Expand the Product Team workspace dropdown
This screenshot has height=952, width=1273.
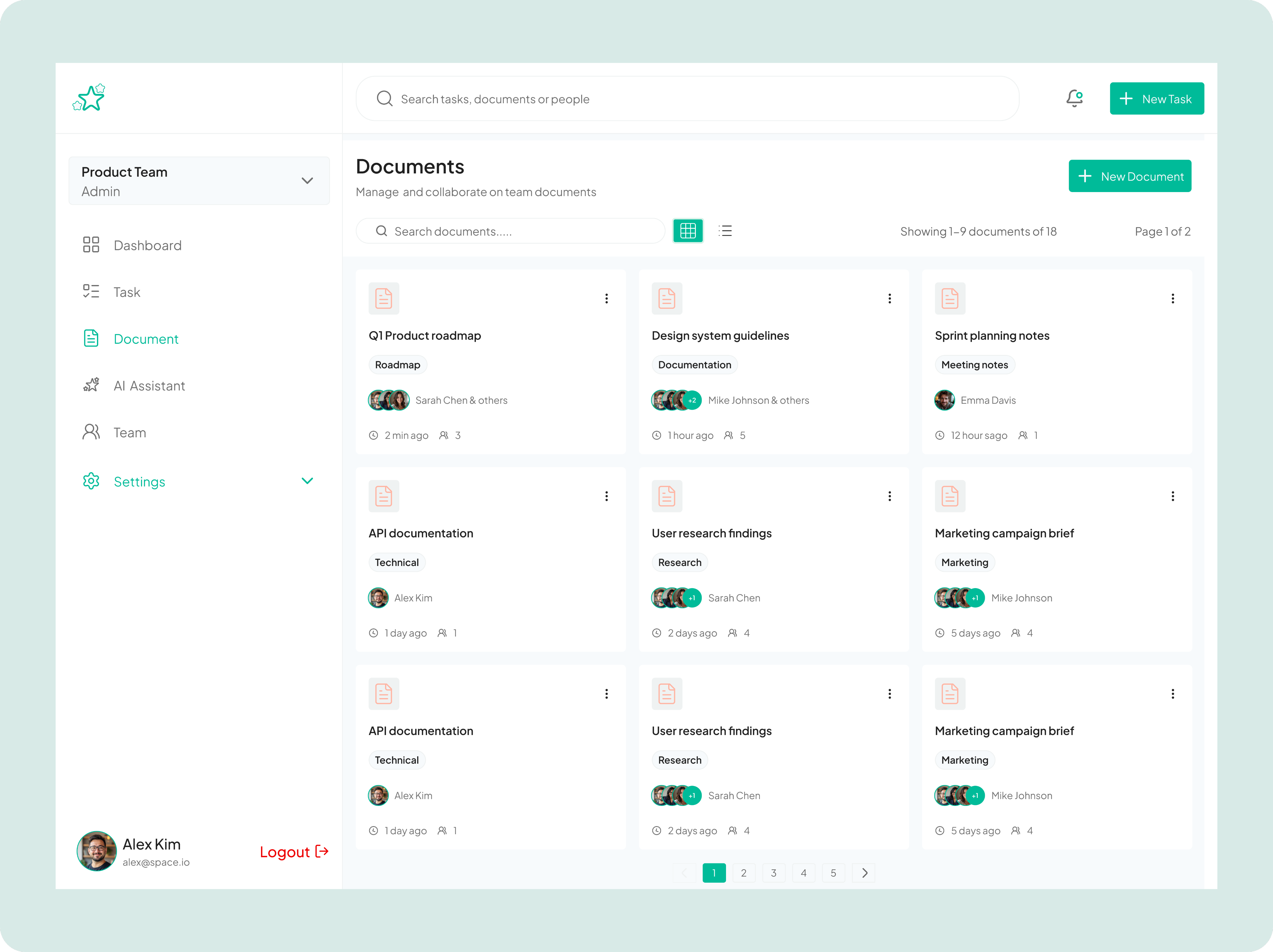307,181
